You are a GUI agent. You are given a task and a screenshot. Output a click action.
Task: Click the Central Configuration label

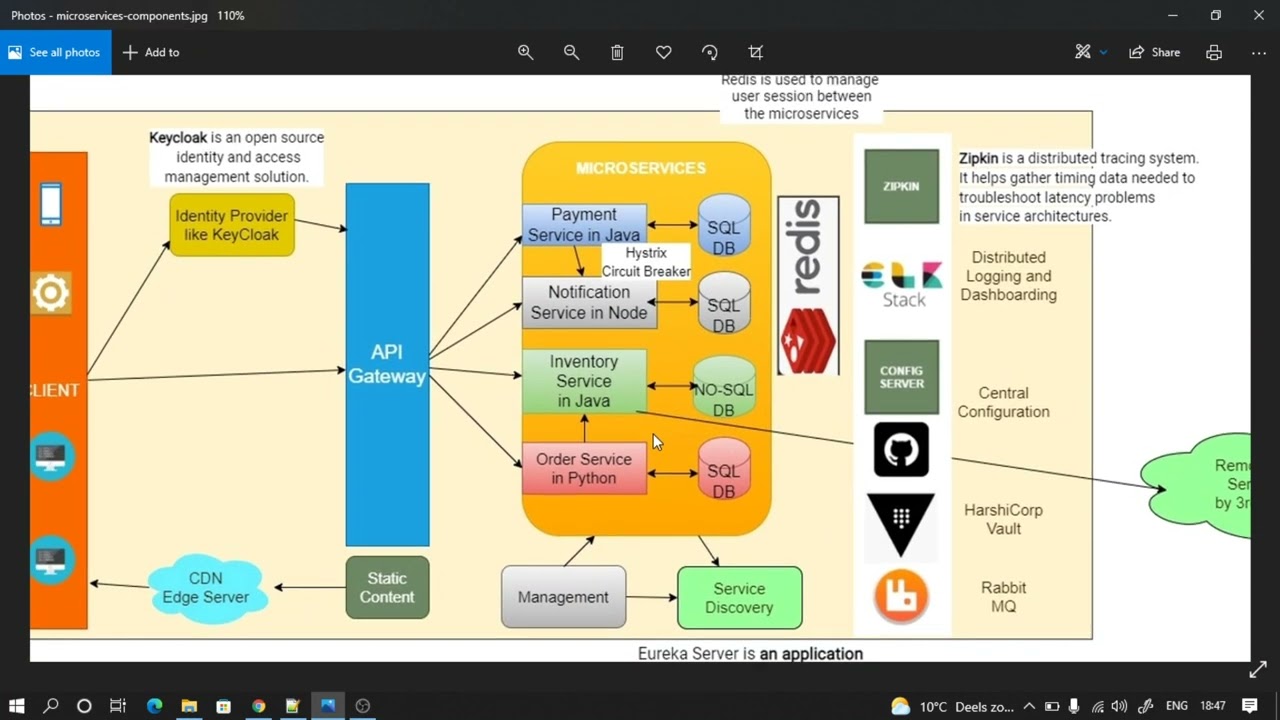click(x=1003, y=402)
